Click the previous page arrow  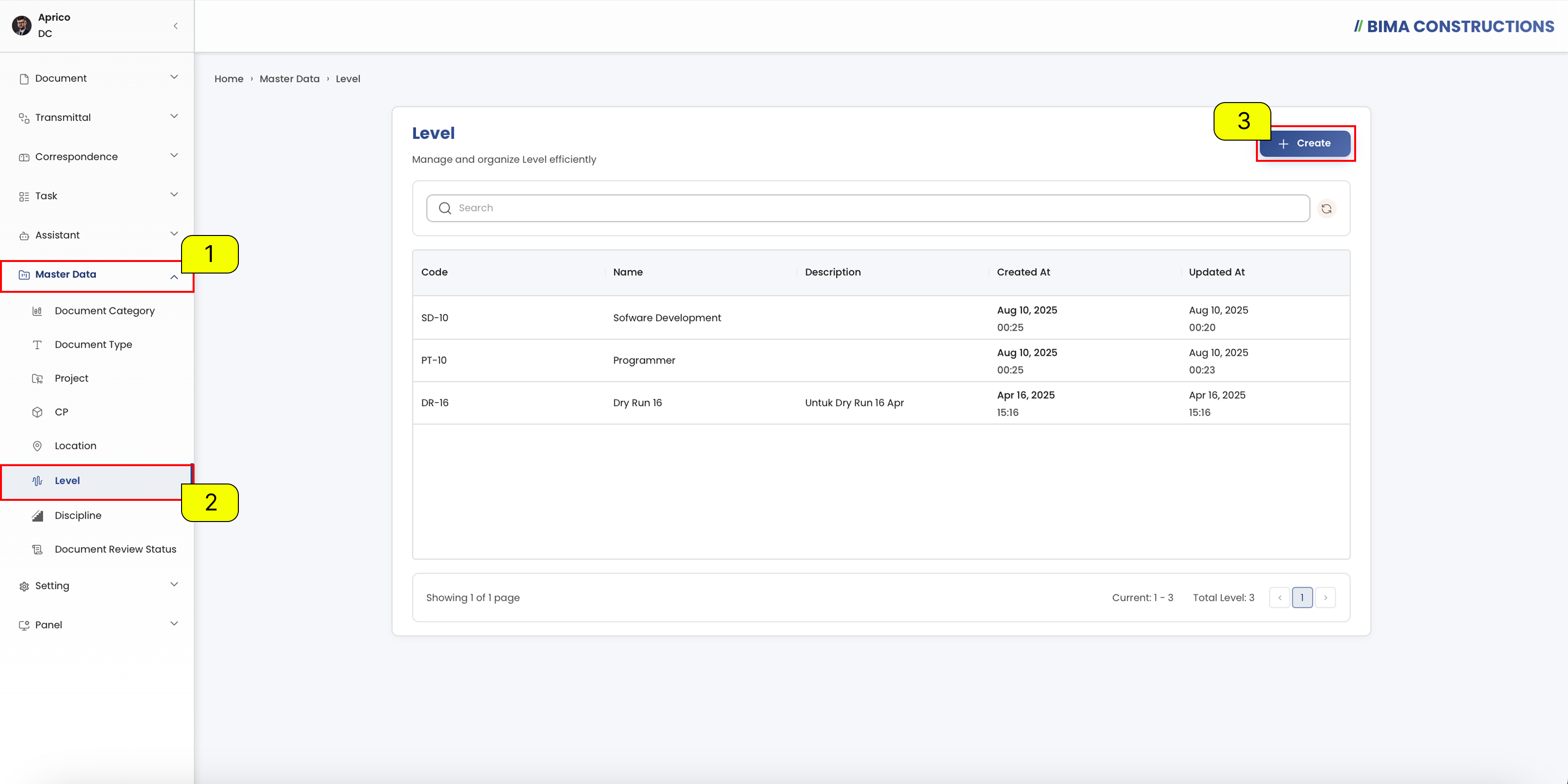[1280, 598]
